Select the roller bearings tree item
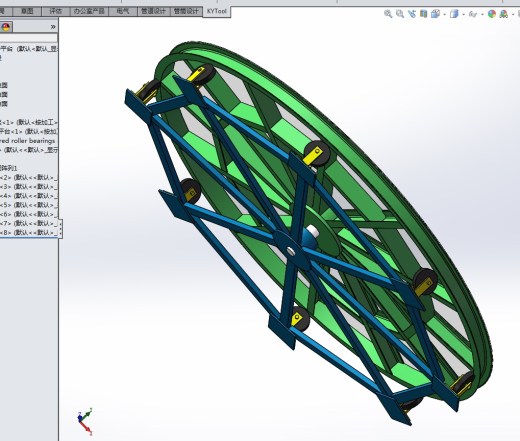520x441 pixels. [x=28, y=141]
